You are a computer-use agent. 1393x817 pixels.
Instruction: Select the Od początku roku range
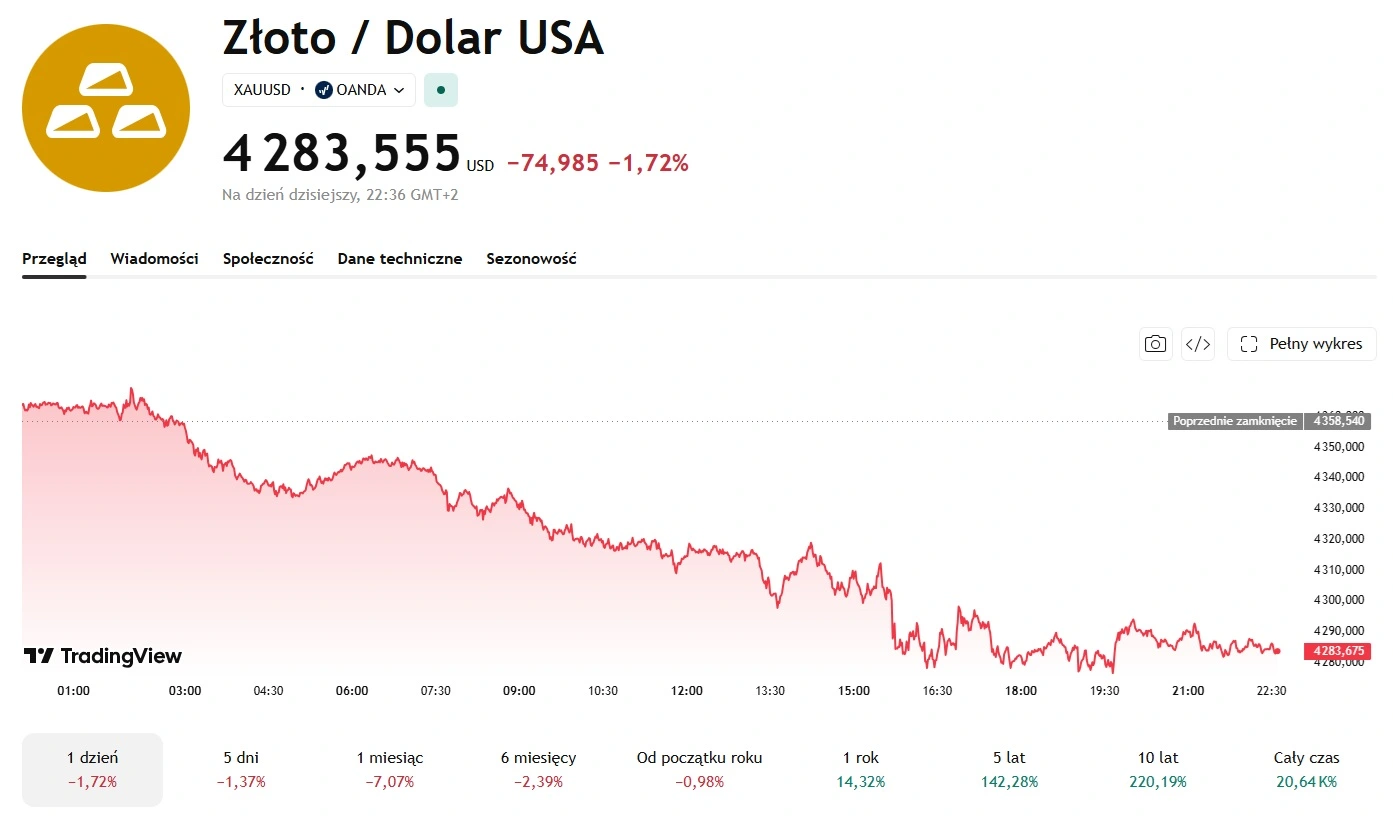(x=699, y=769)
